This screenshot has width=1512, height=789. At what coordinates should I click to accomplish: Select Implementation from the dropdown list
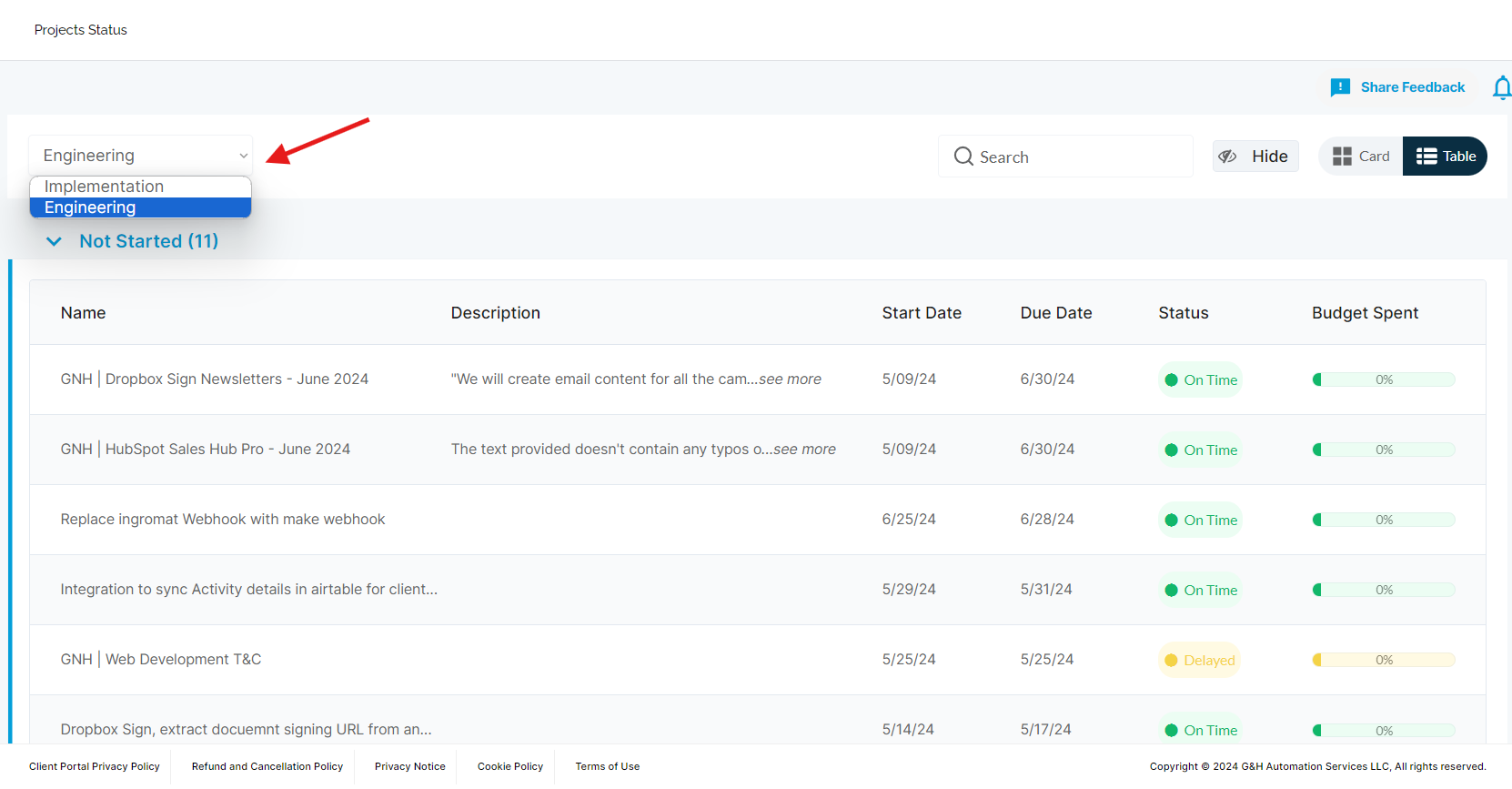[x=105, y=187]
